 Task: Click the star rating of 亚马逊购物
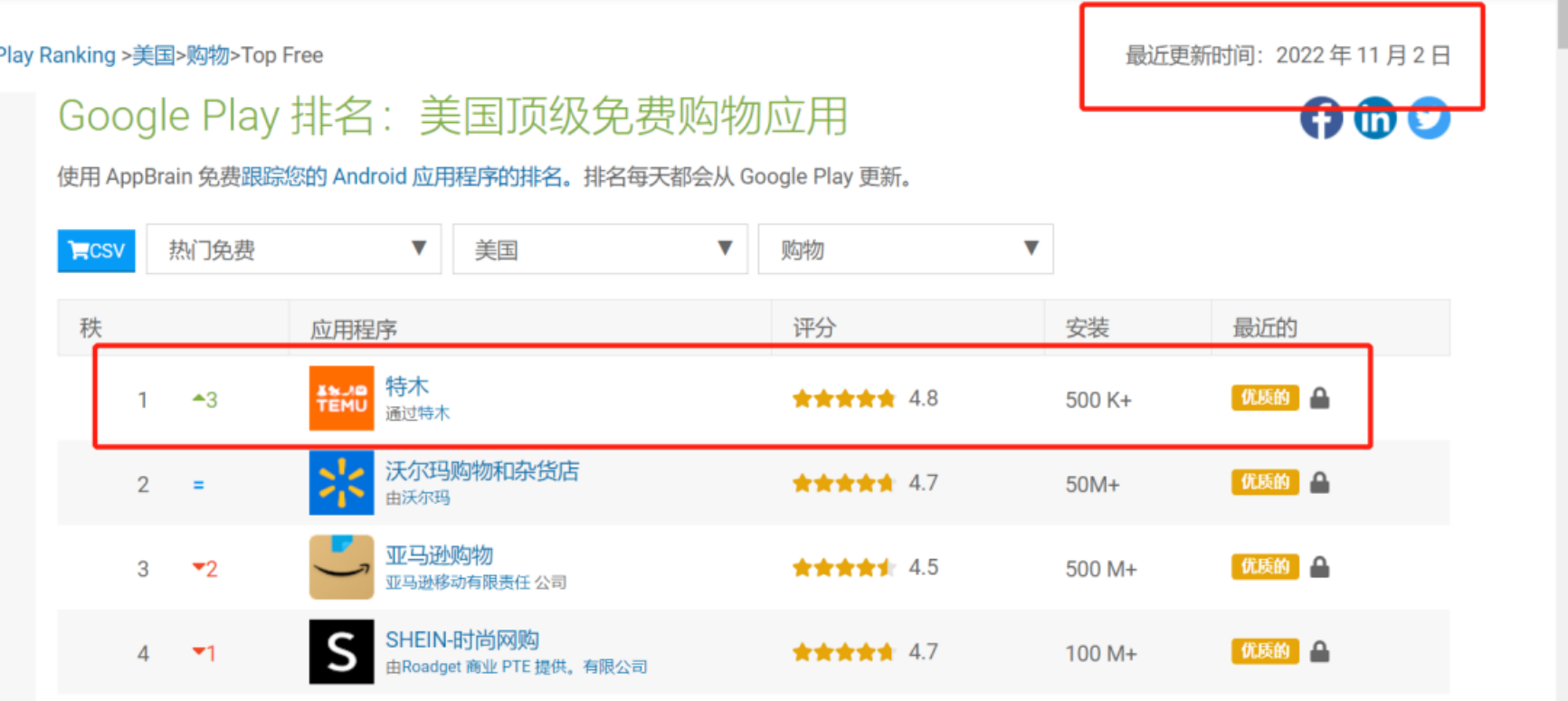(844, 568)
